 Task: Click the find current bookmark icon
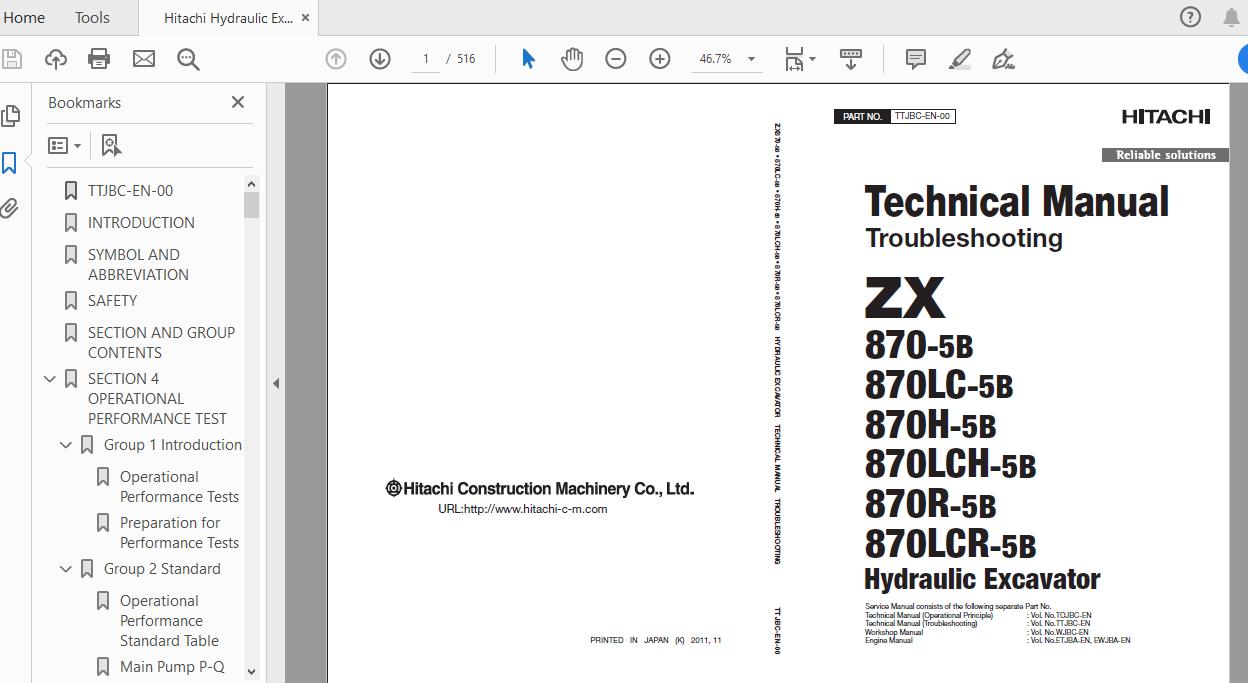[111, 146]
